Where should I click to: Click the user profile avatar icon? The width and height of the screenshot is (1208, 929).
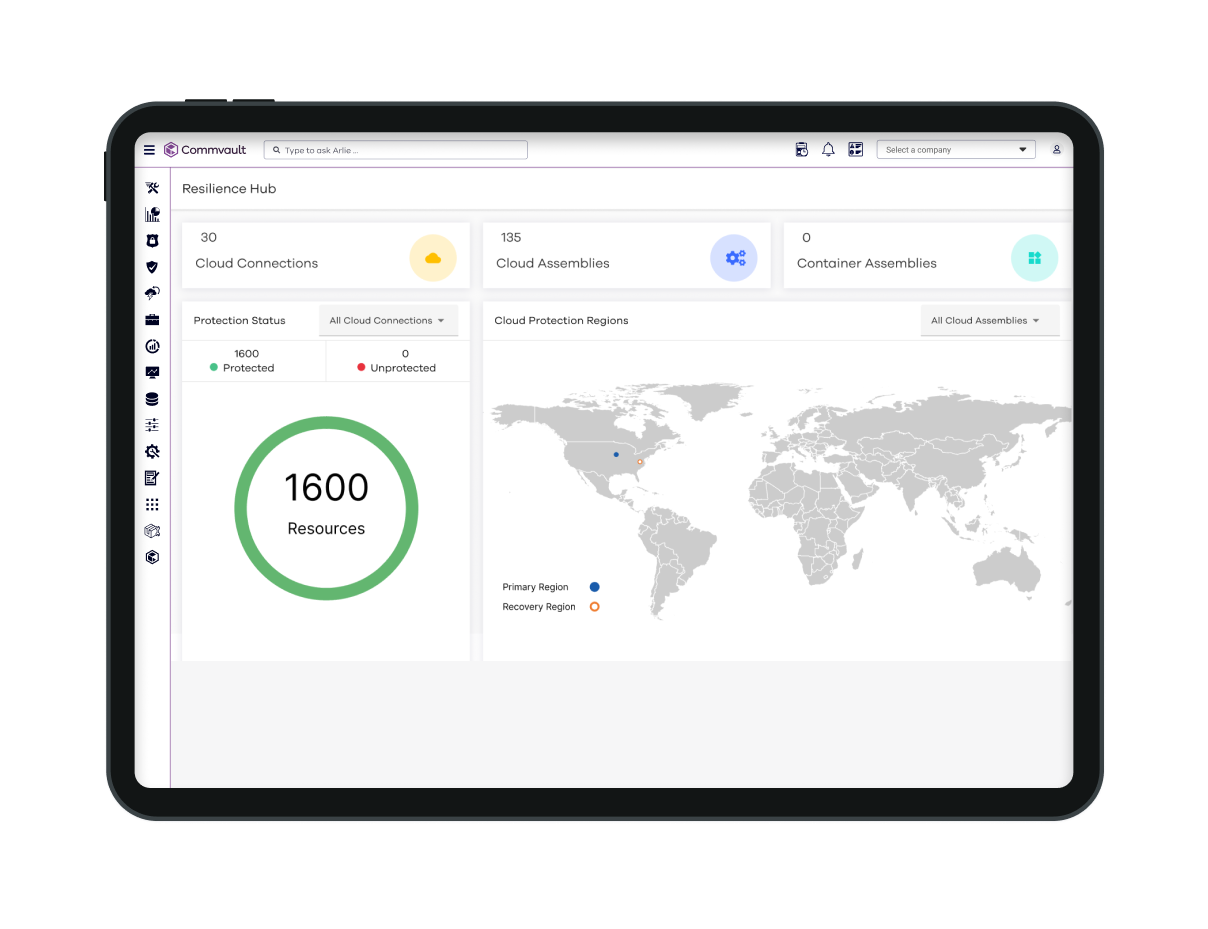point(1056,150)
